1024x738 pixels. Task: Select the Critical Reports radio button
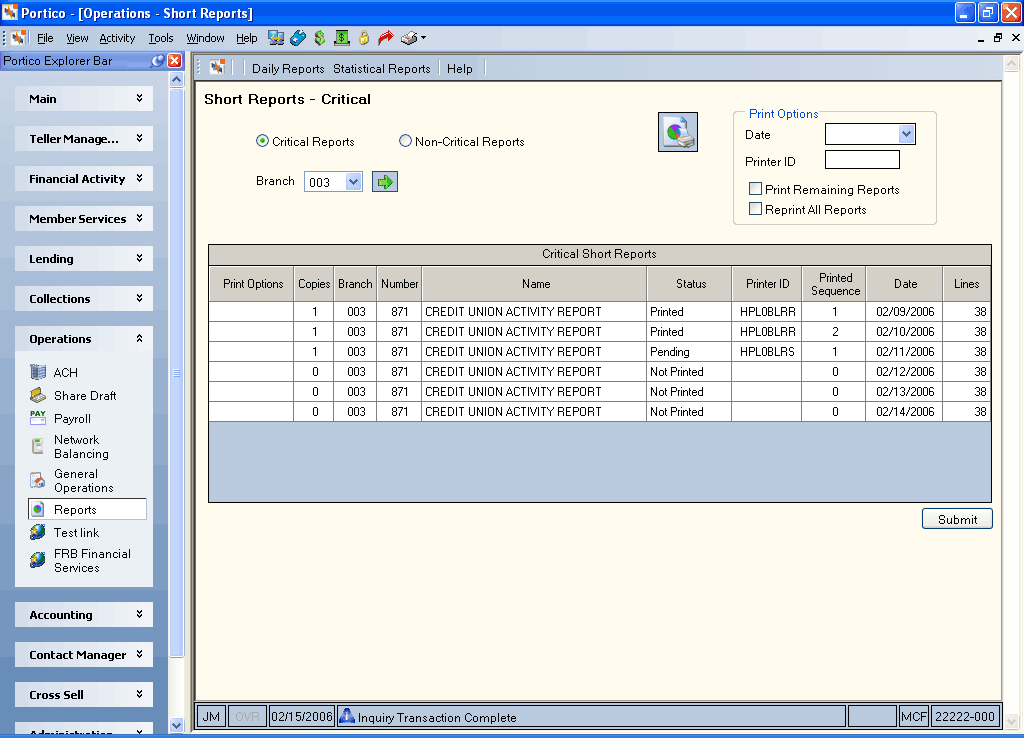[263, 141]
